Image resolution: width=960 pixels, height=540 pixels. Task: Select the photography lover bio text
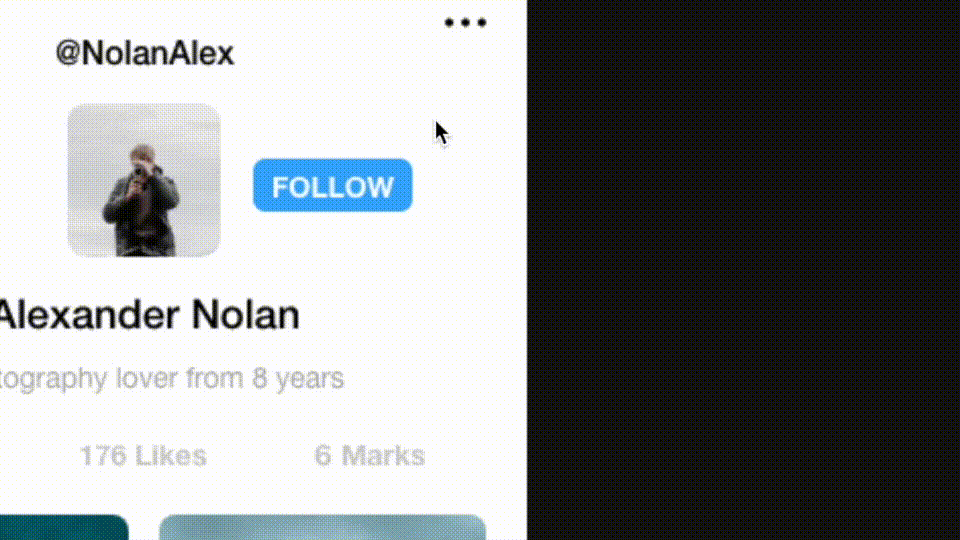171,378
